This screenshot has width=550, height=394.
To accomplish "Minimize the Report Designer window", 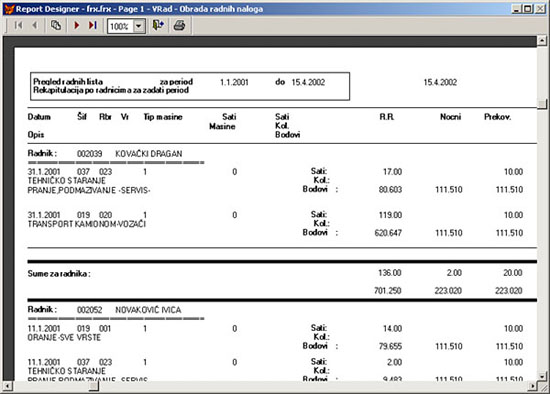I will point(516,9).
